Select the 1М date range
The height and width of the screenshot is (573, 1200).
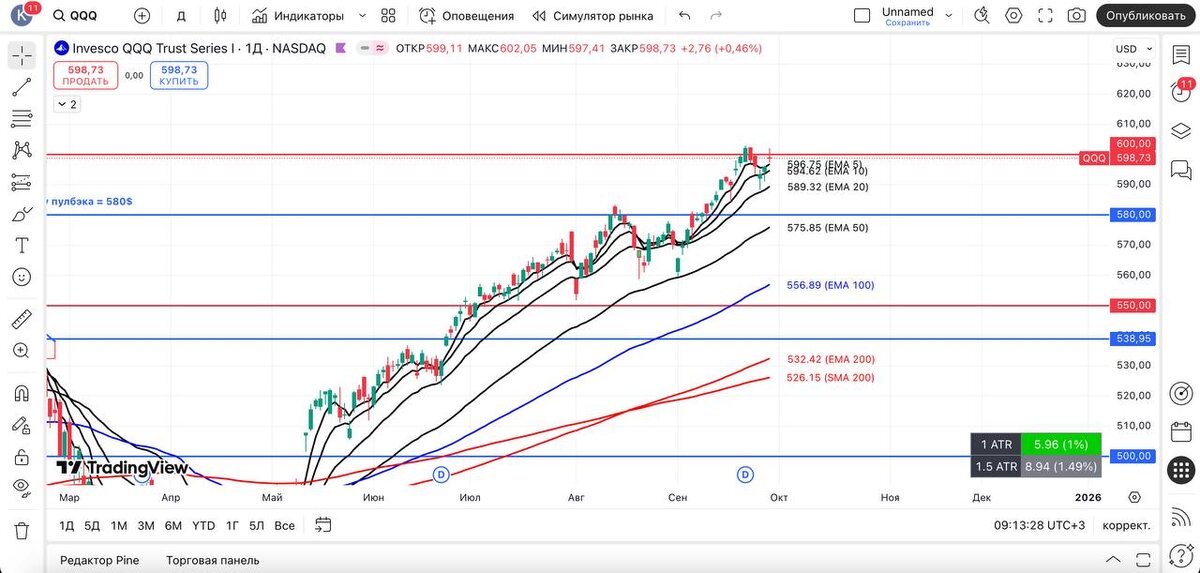point(119,525)
